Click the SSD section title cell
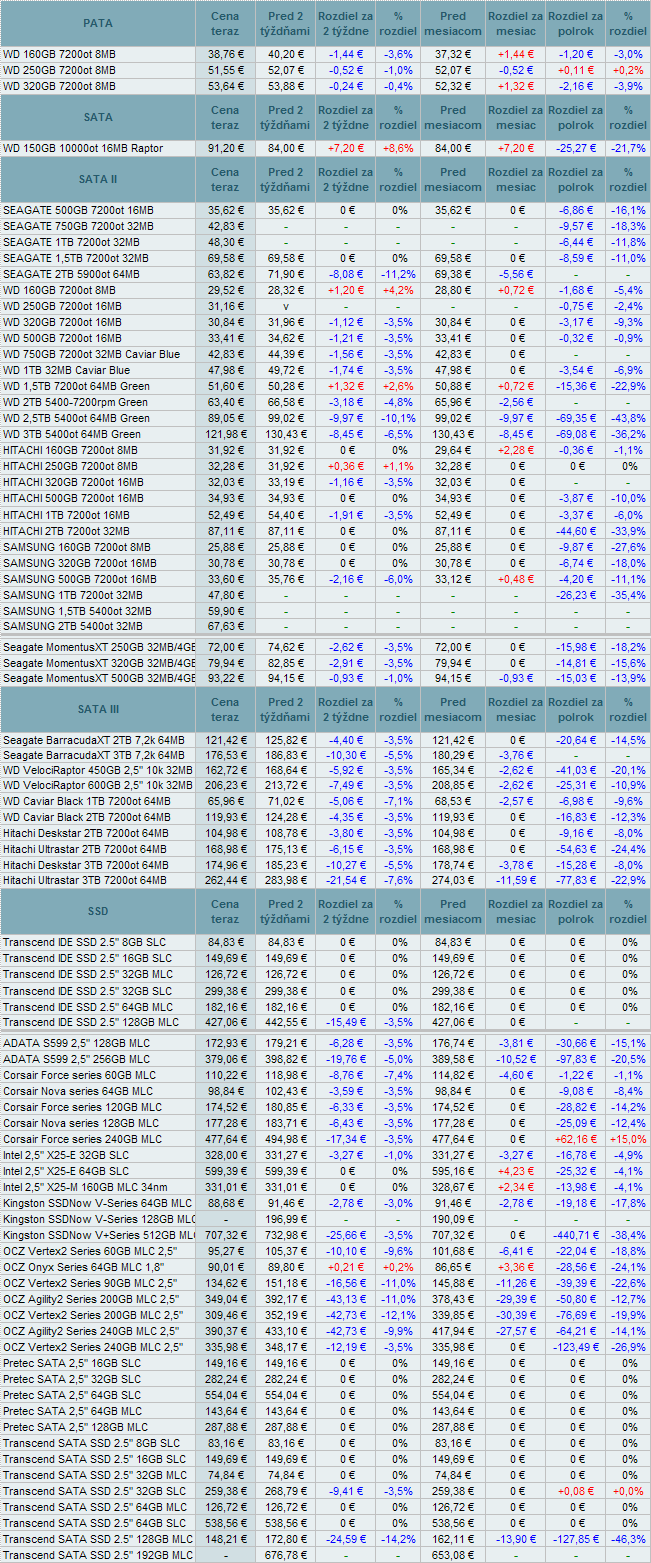The height and width of the screenshot is (1563, 651). coord(98,911)
